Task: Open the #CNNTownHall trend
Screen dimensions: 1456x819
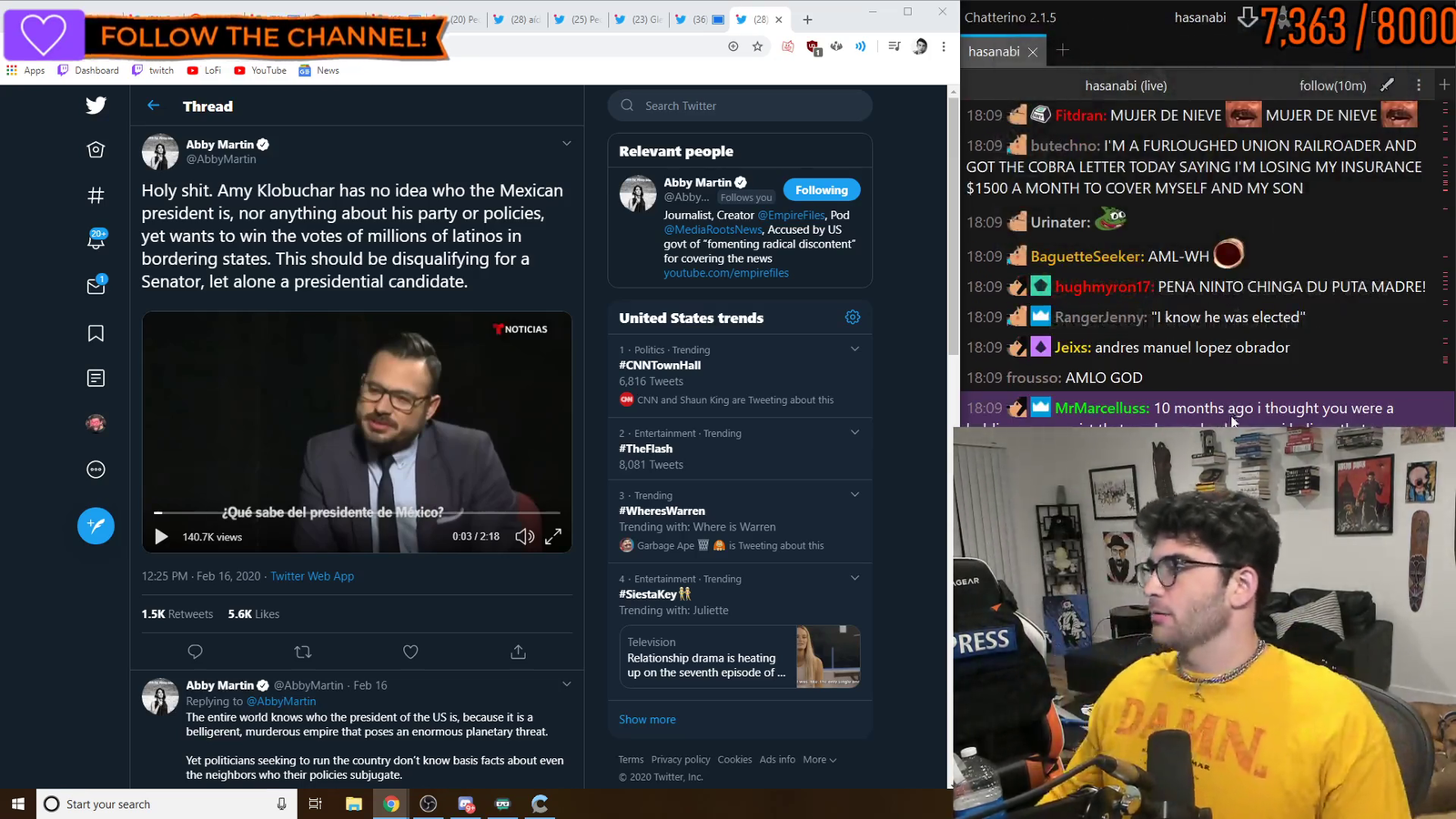Action: click(660, 365)
